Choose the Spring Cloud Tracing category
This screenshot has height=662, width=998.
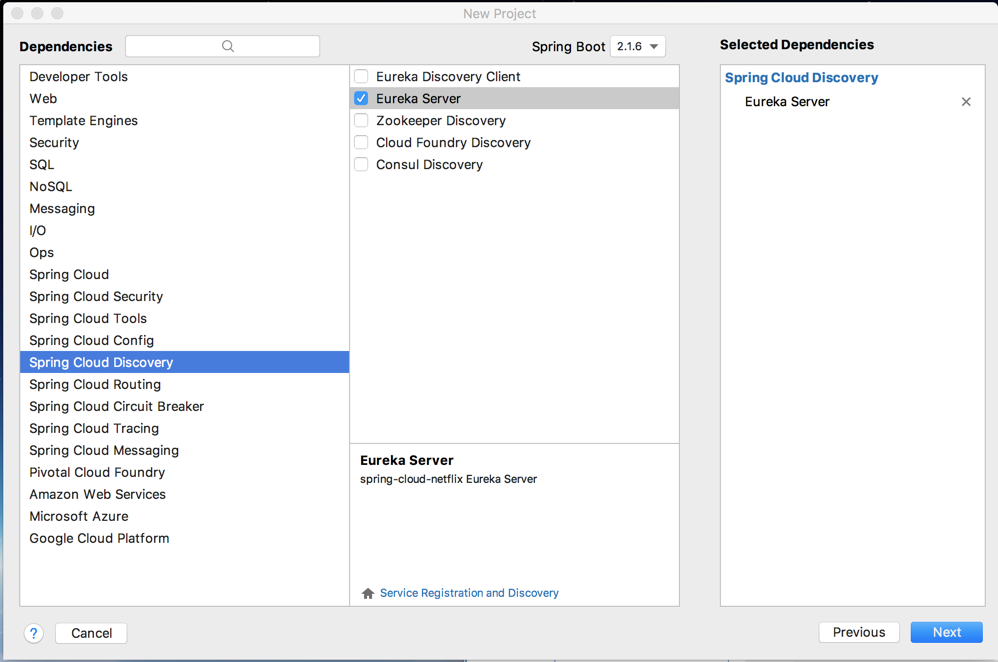(185, 428)
